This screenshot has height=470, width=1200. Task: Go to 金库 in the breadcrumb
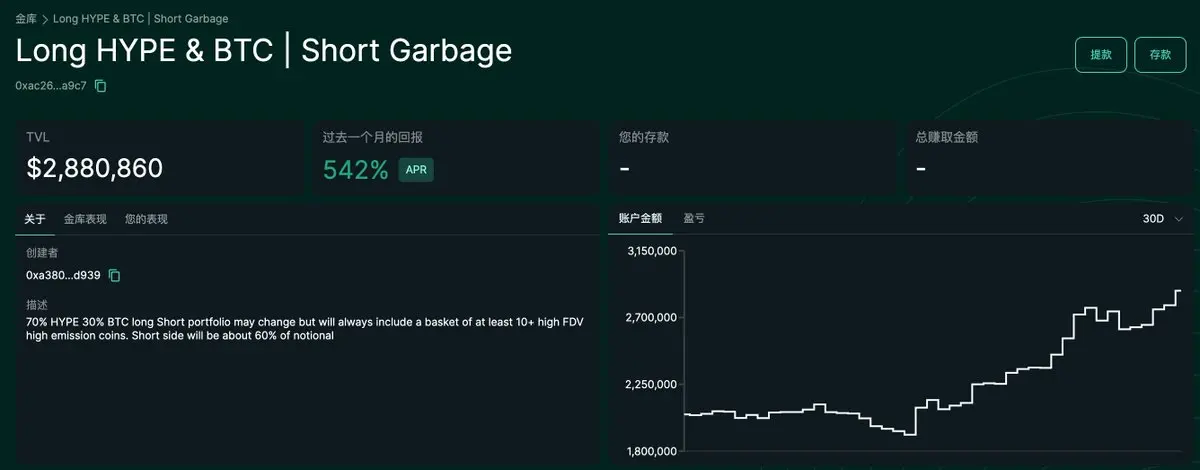26,18
